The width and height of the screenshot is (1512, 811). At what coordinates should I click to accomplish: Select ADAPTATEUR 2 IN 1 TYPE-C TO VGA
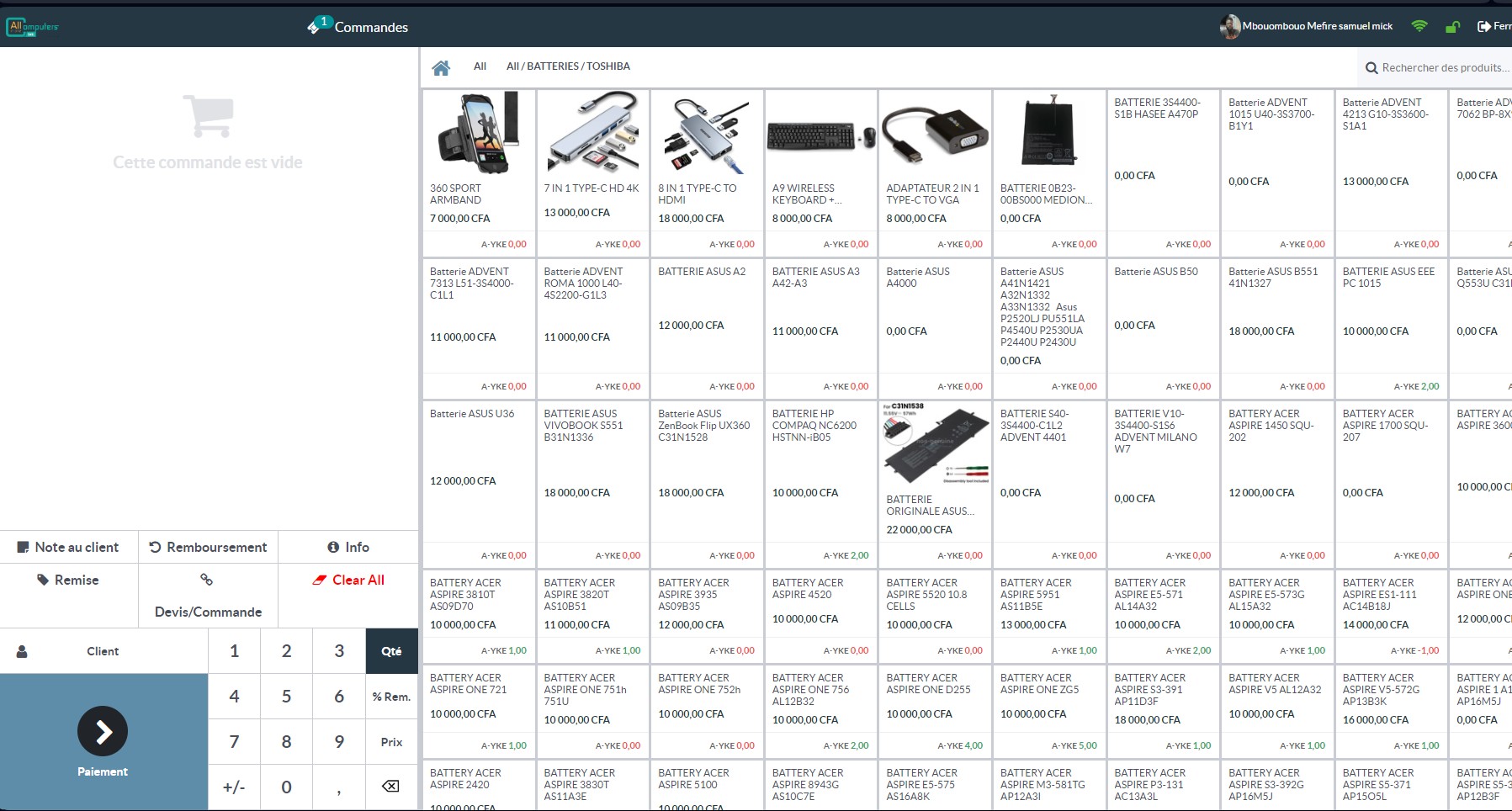(x=935, y=172)
